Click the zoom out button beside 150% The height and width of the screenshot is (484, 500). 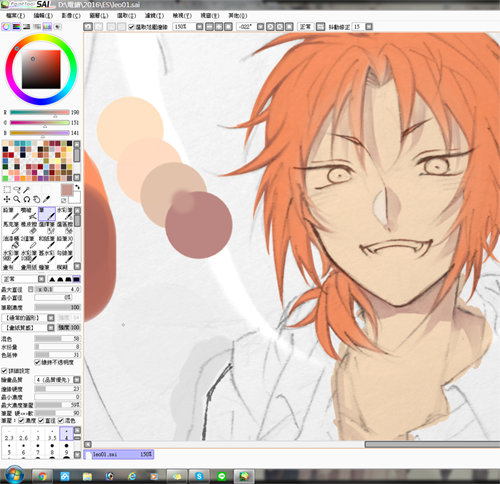[209, 27]
